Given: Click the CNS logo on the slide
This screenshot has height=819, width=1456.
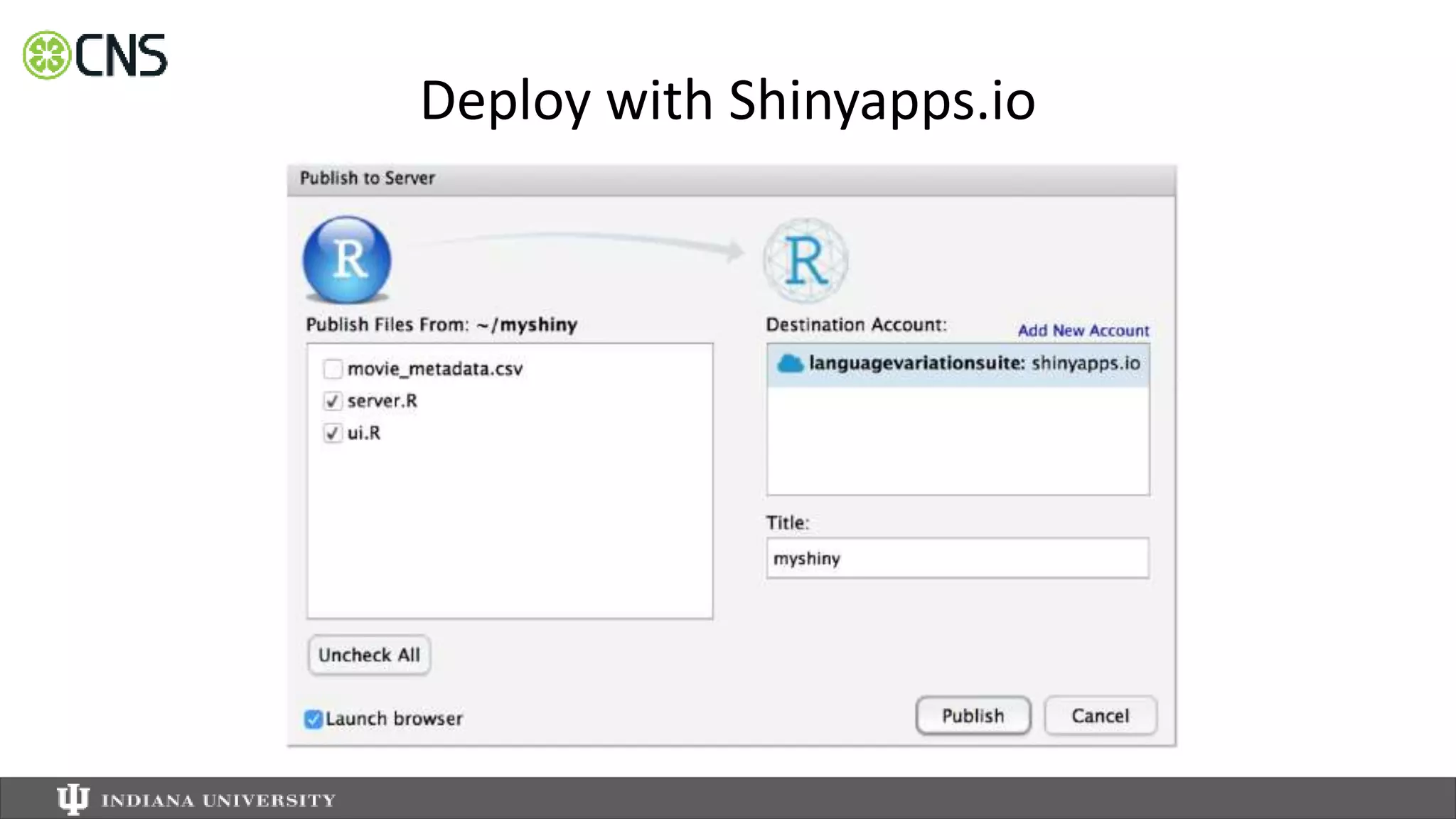Looking at the screenshot, I should point(95,55).
